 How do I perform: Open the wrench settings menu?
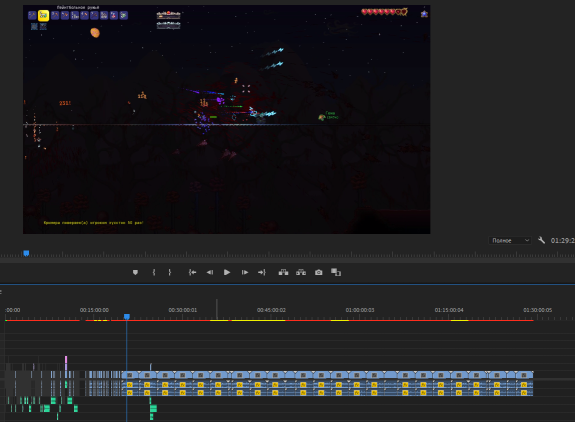(x=541, y=241)
